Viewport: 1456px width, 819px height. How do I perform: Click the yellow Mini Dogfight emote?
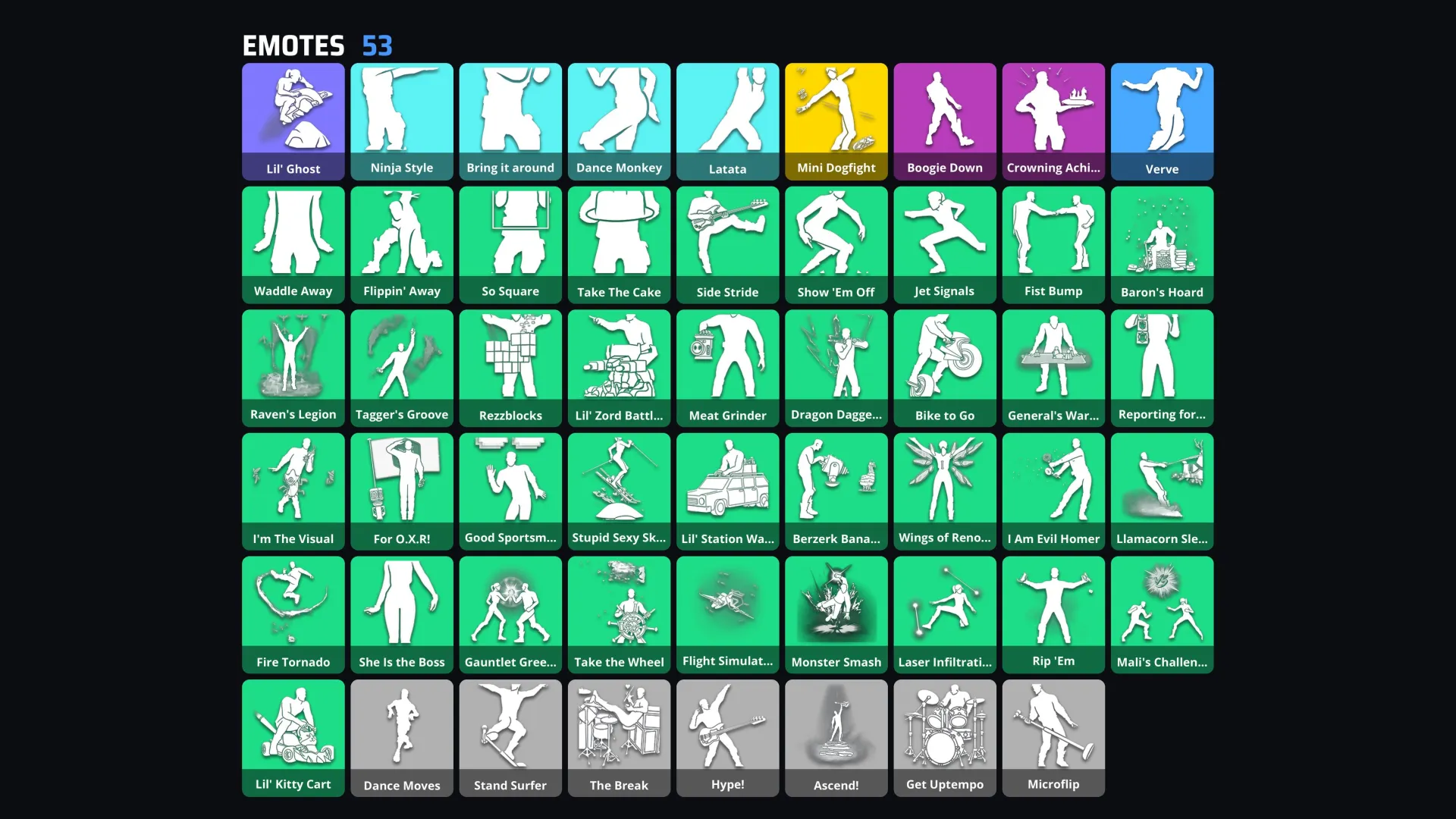836,121
